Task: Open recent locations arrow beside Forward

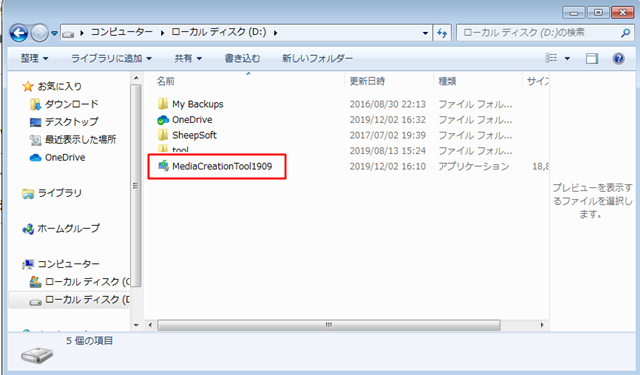Action: tap(54, 33)
